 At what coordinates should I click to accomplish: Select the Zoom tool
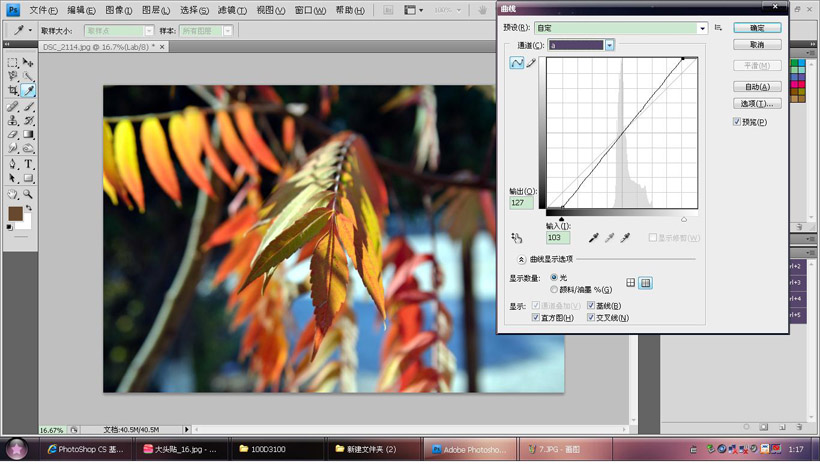click(x=28, y=195)
